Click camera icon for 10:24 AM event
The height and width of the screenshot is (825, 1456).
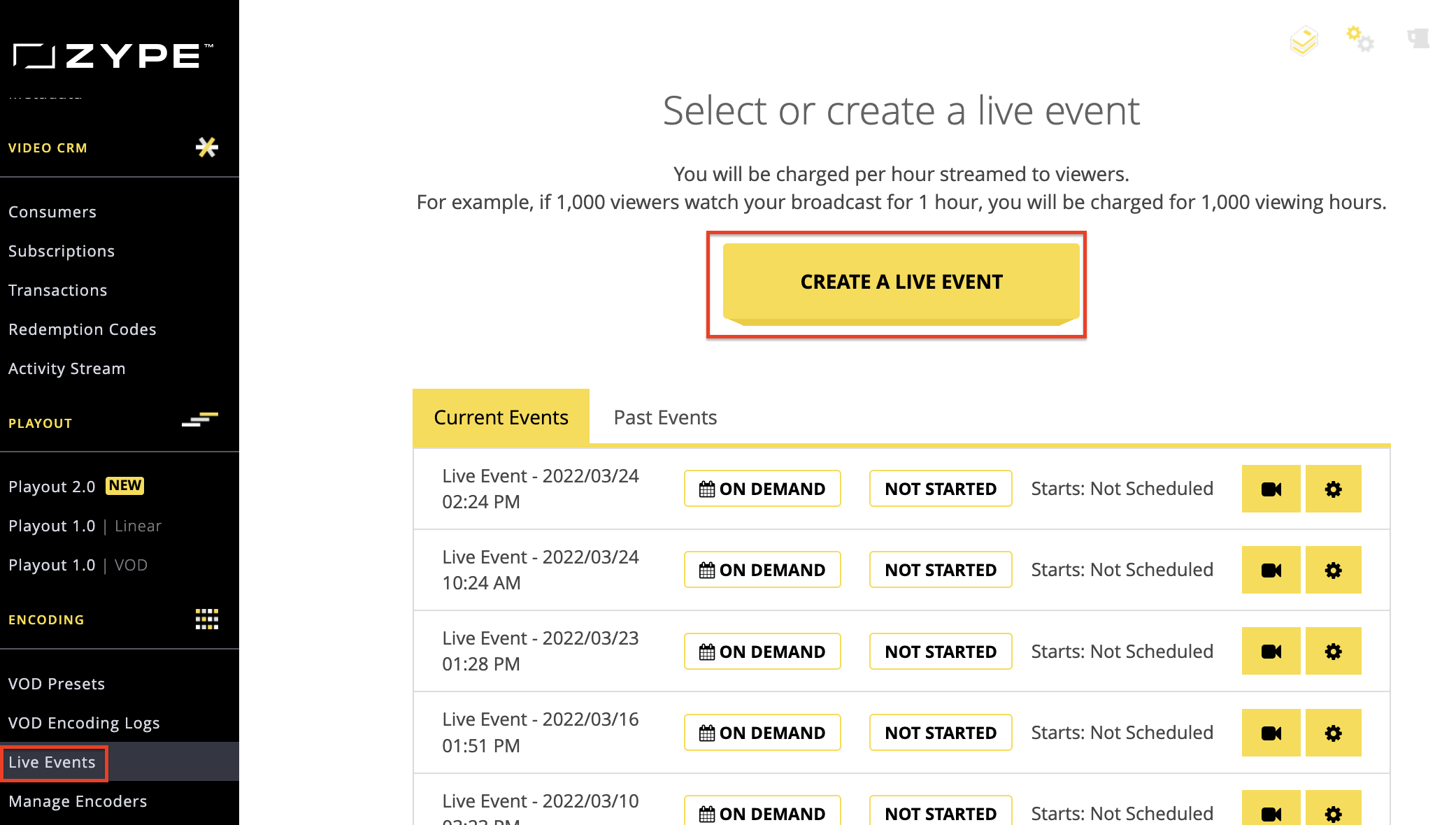pyautogui.click(x=1271, y=570)
